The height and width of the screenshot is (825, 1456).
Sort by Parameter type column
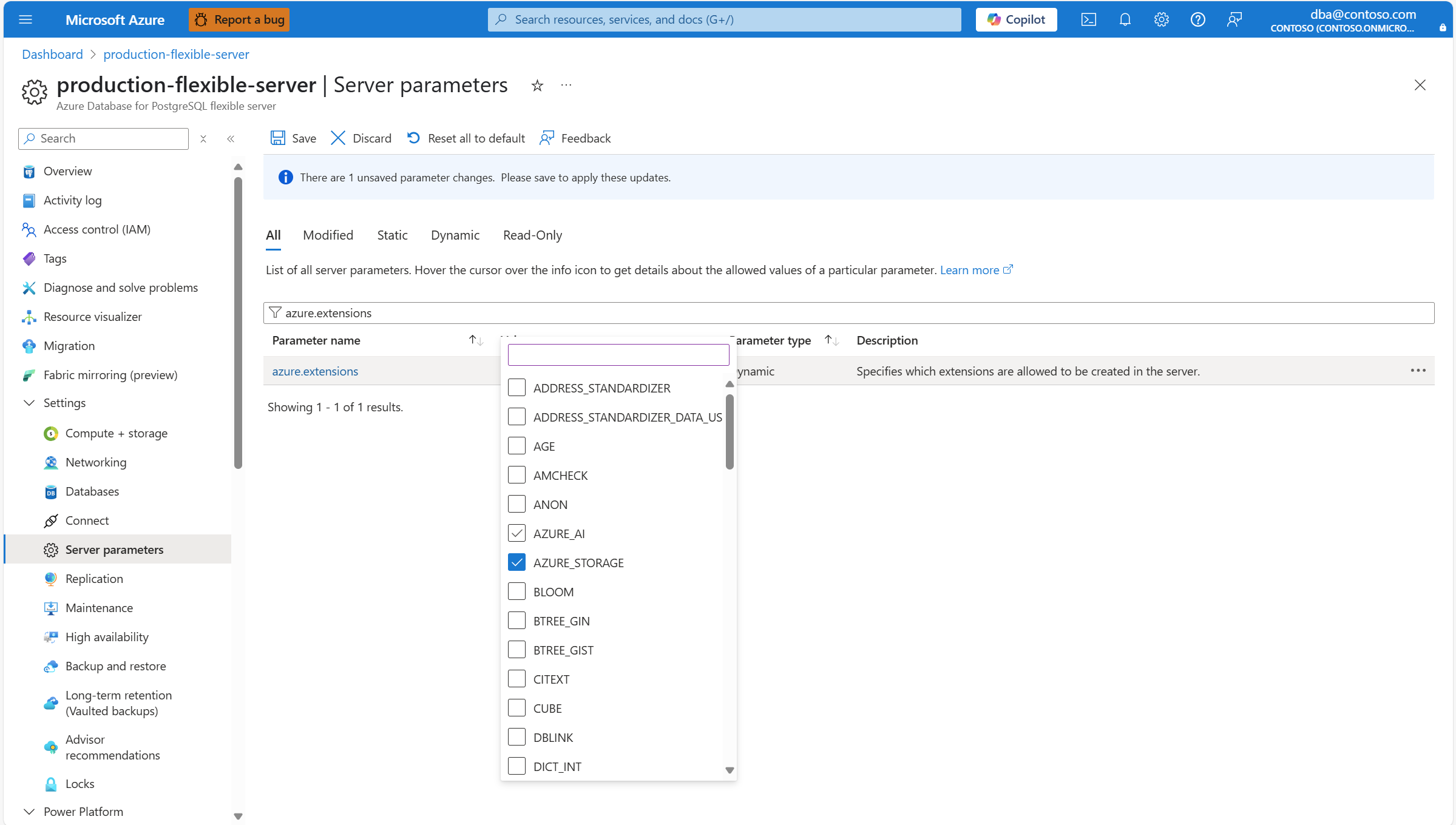[831, 340]
